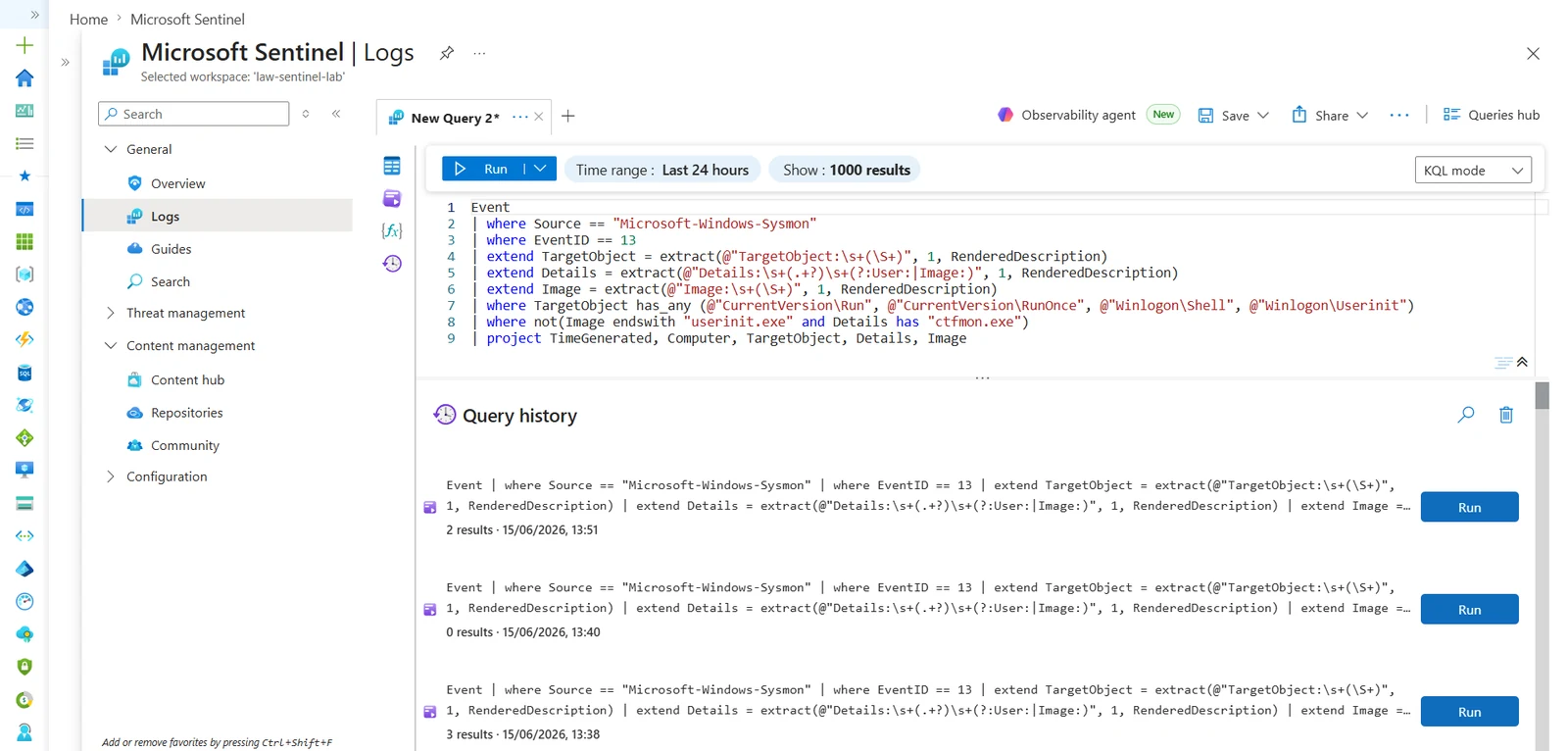The height and width of the screenshot is (751, 1568).
Task: Close the New Query 2 tab
Action: click(x=539, y=117)
